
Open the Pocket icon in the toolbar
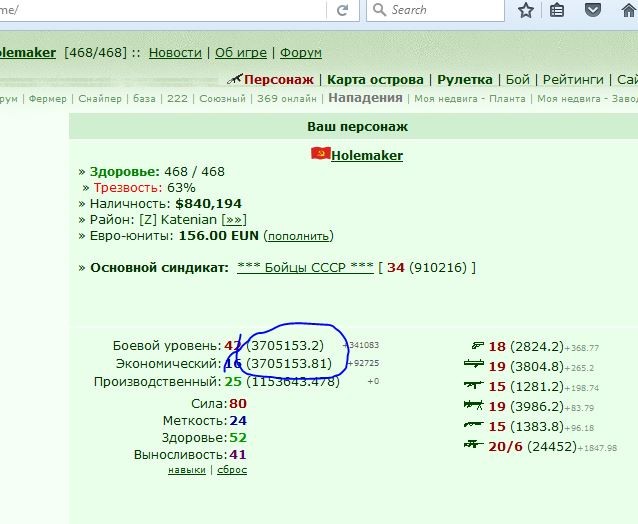593,9
